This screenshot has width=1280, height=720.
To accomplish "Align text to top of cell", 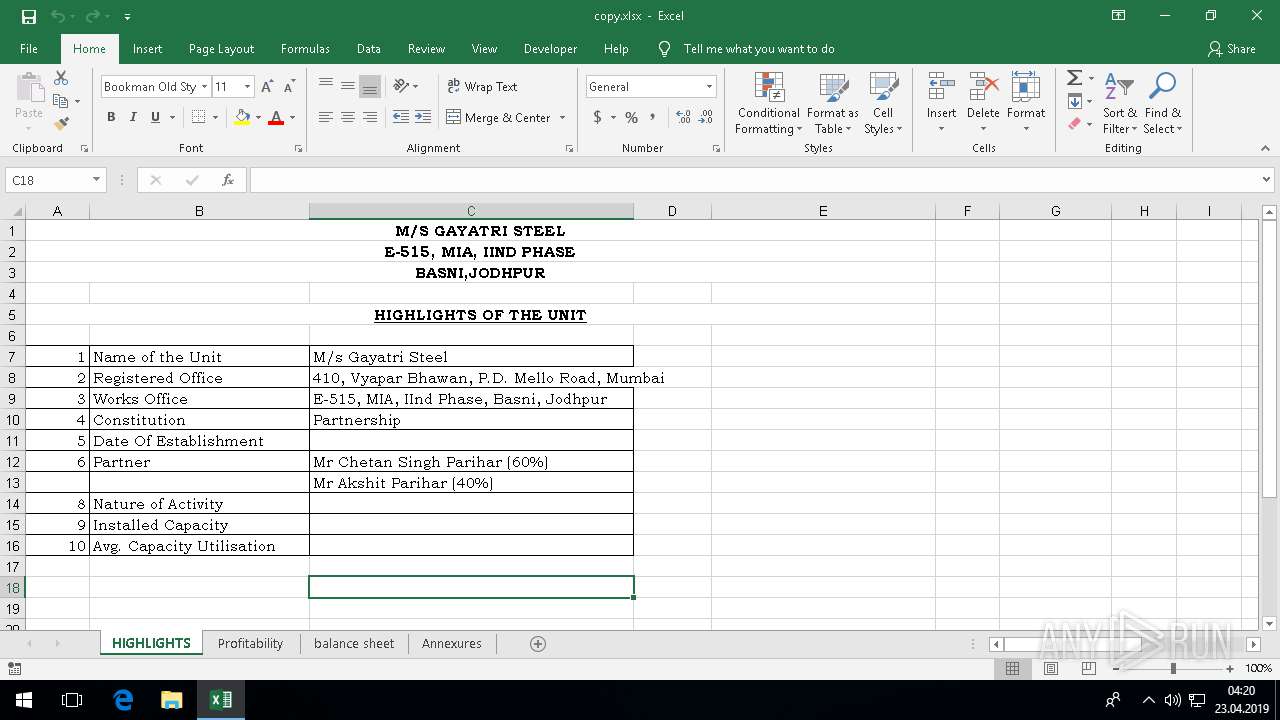I will pyautogui.click(x=326, y=86).
